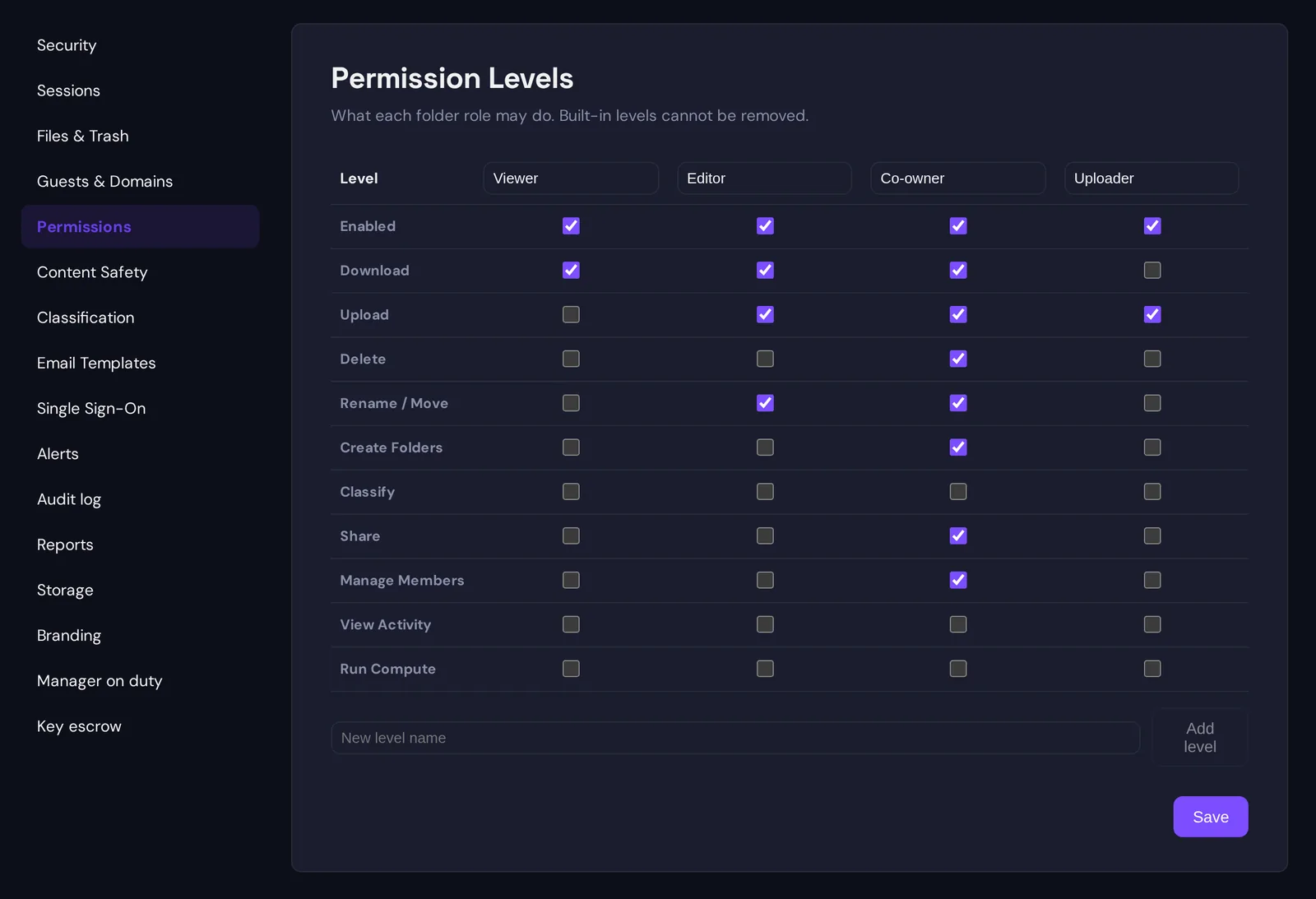Enable Manage Members for Uploader
The image size is (1316, 899).
(x=1152, y=581)
